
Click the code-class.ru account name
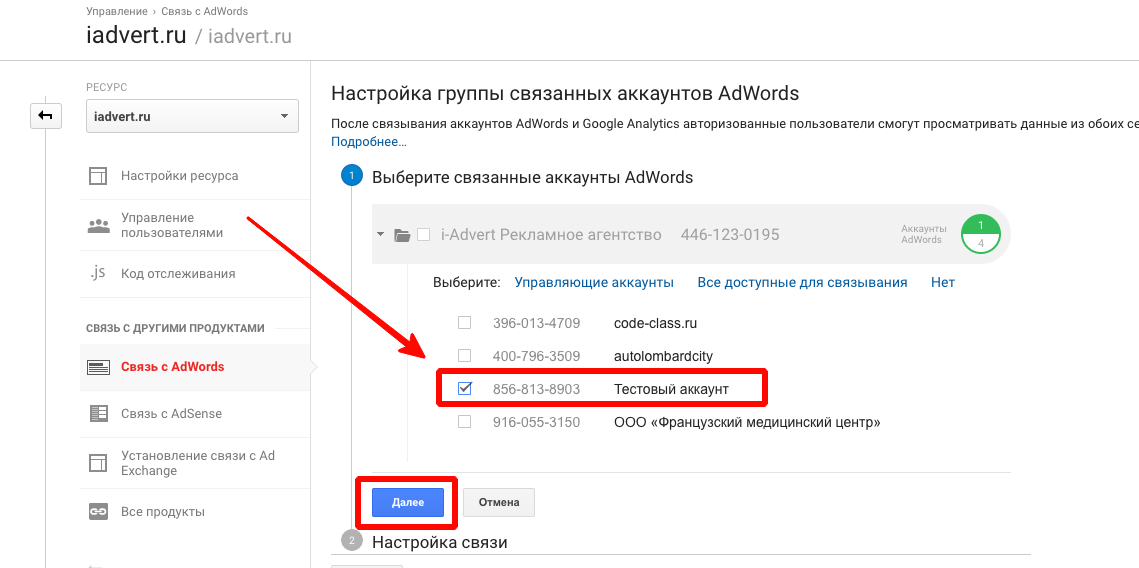pyautogui.click(x=655, y=323)
